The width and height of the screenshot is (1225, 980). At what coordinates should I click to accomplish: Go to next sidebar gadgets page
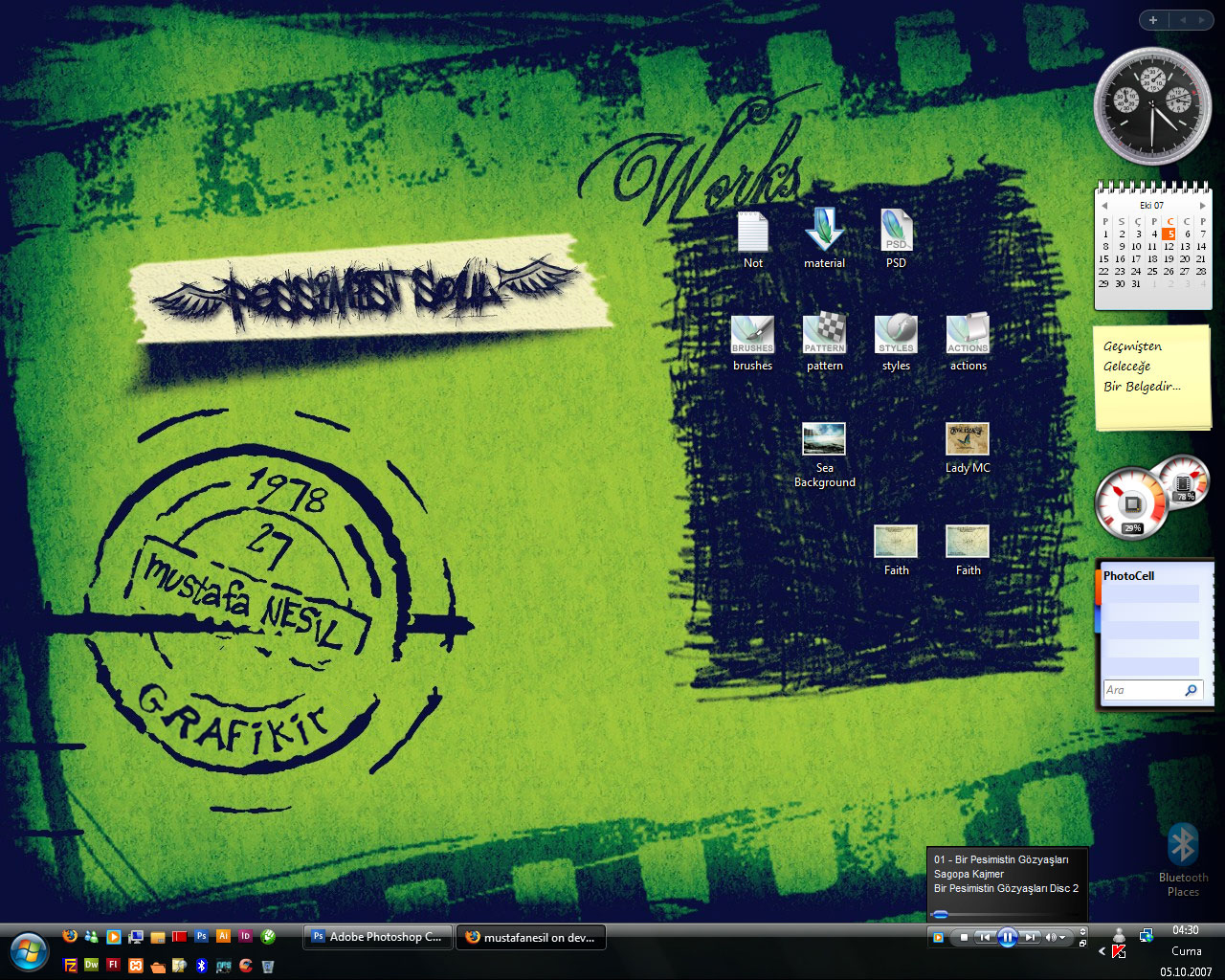(1202, 20)
